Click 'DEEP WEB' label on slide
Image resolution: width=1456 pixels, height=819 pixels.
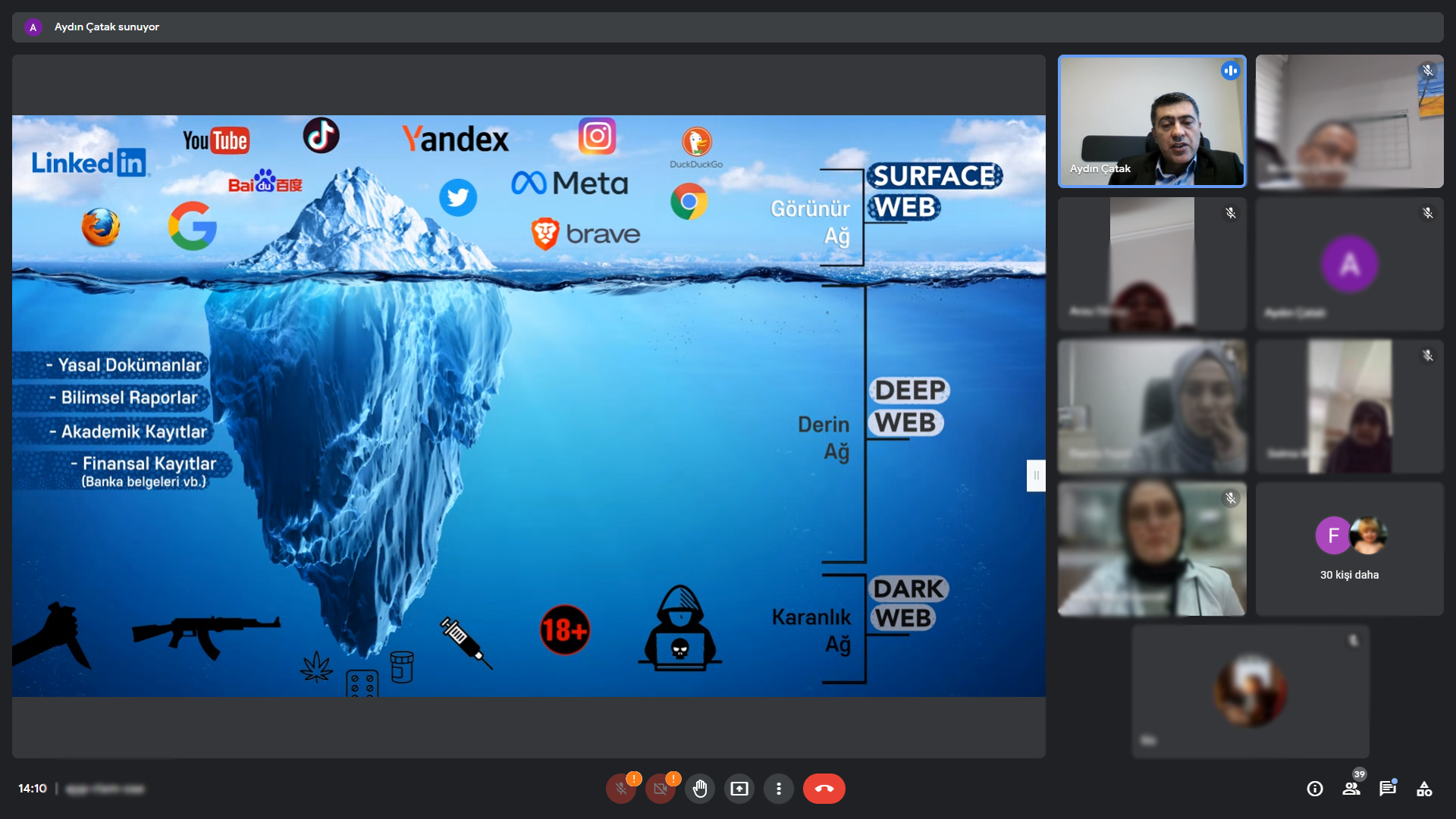pos(909,406)
